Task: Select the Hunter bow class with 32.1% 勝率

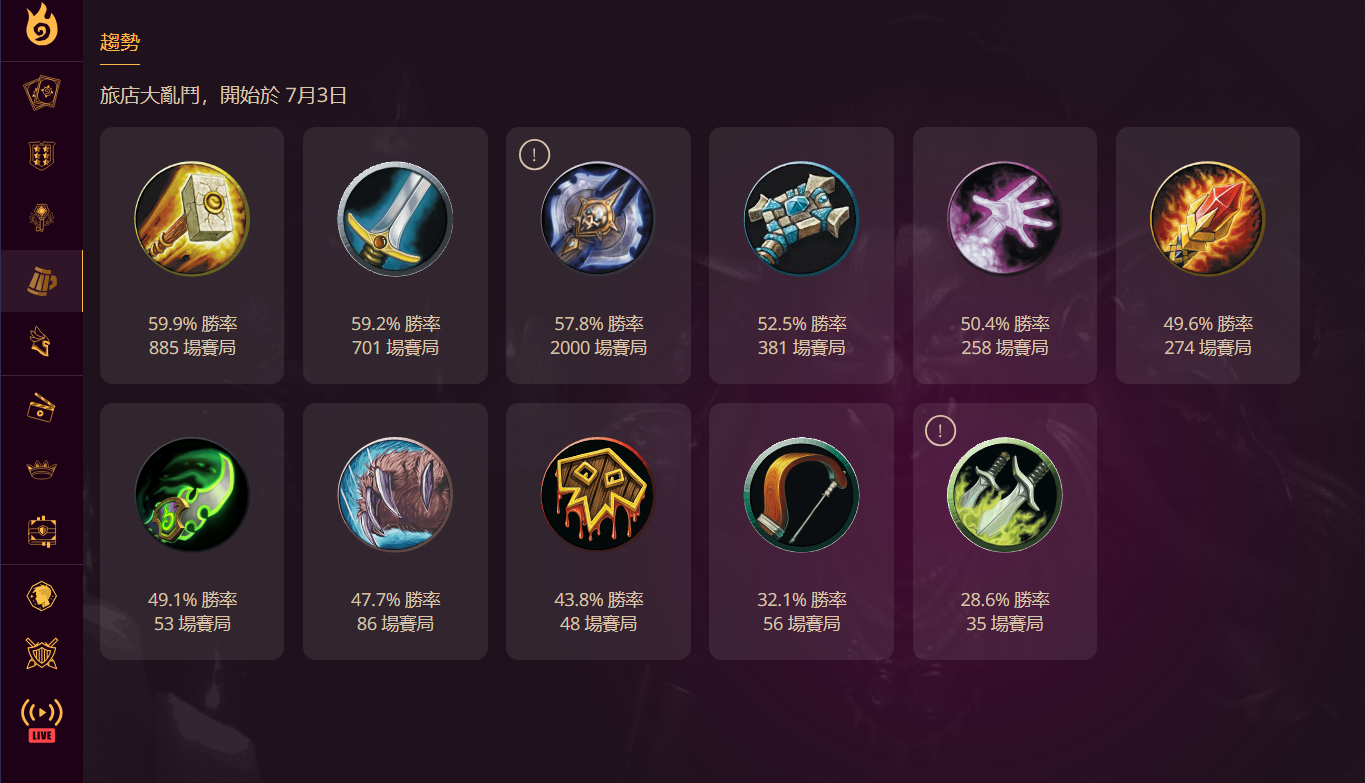Action: click(x=802, y=531)
